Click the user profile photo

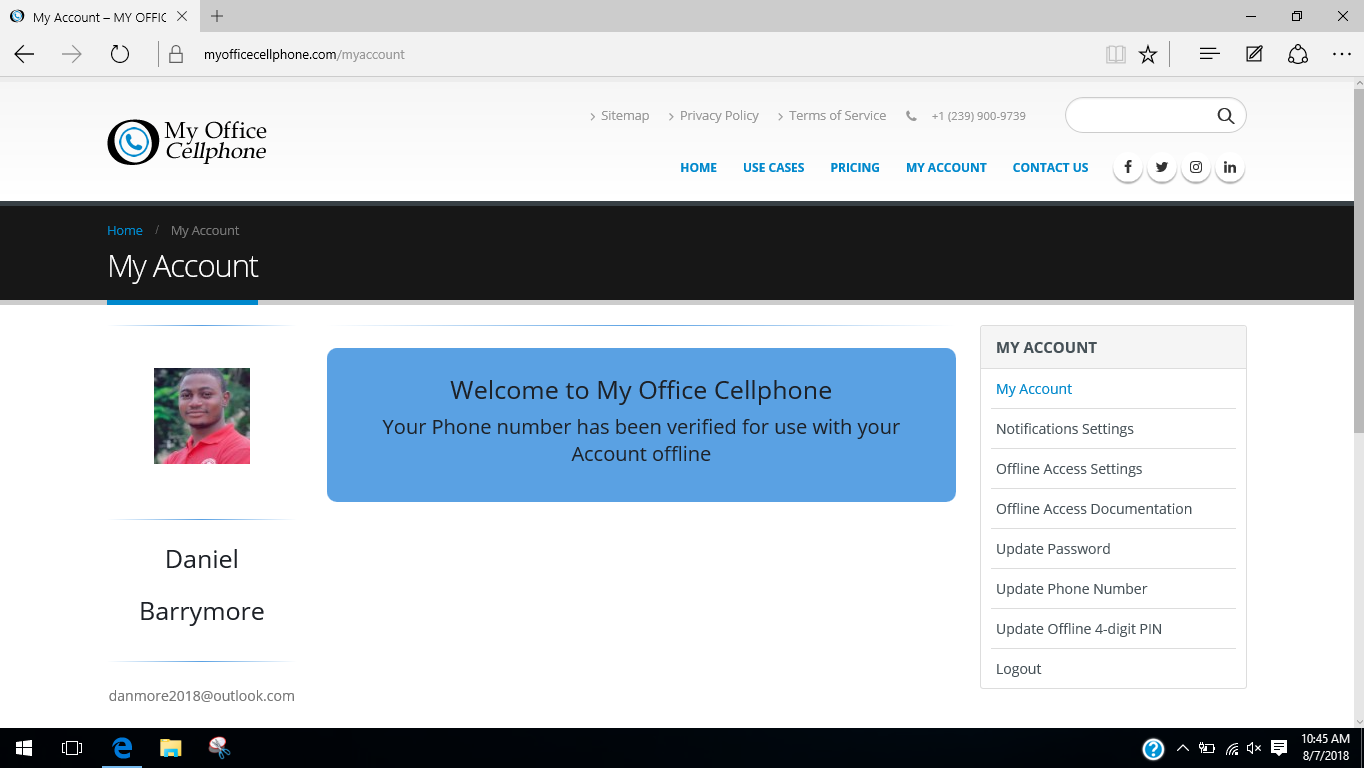tap(202, 416)
